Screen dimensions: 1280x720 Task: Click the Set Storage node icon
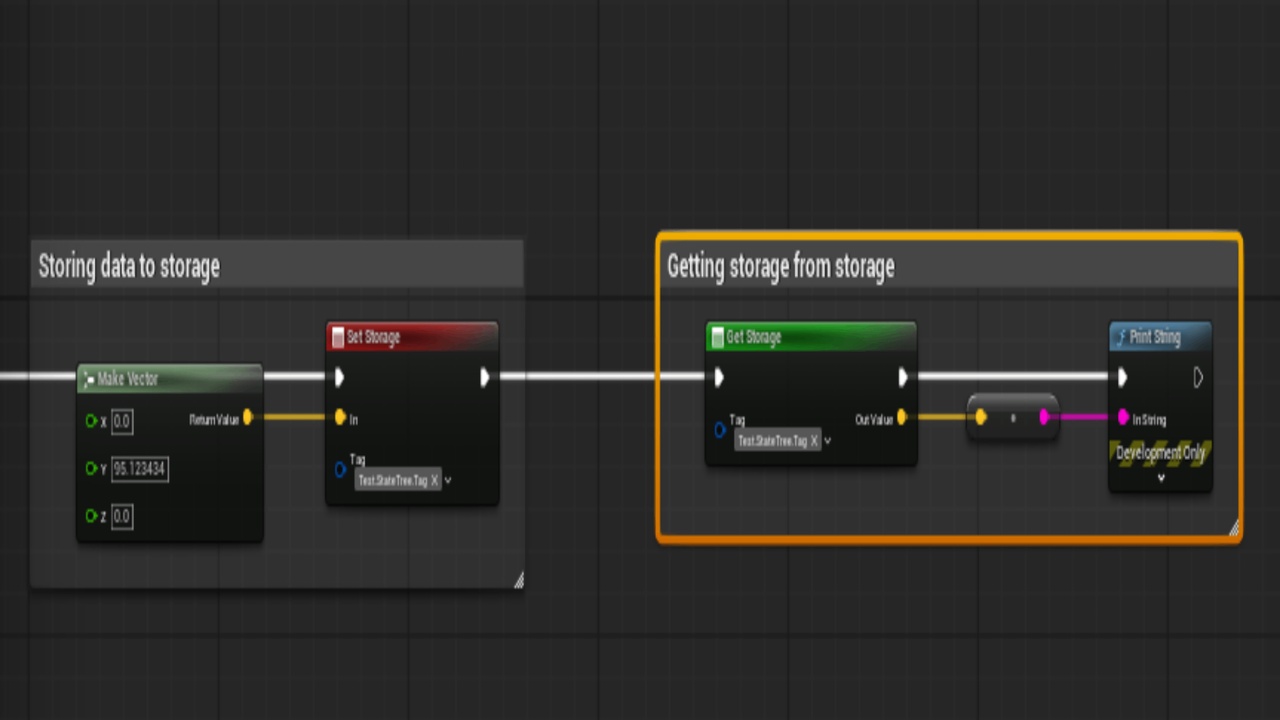tap(338, 338)
